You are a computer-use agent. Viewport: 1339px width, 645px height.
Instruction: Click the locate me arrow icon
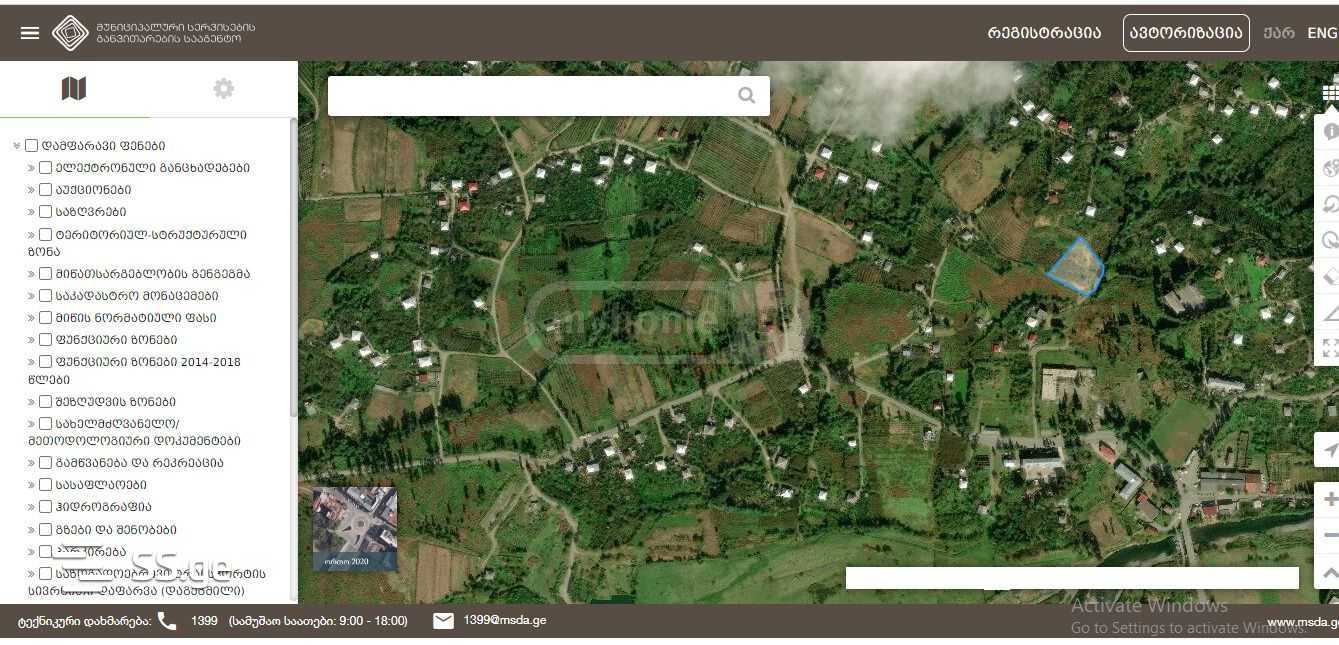click(1330, 451)
